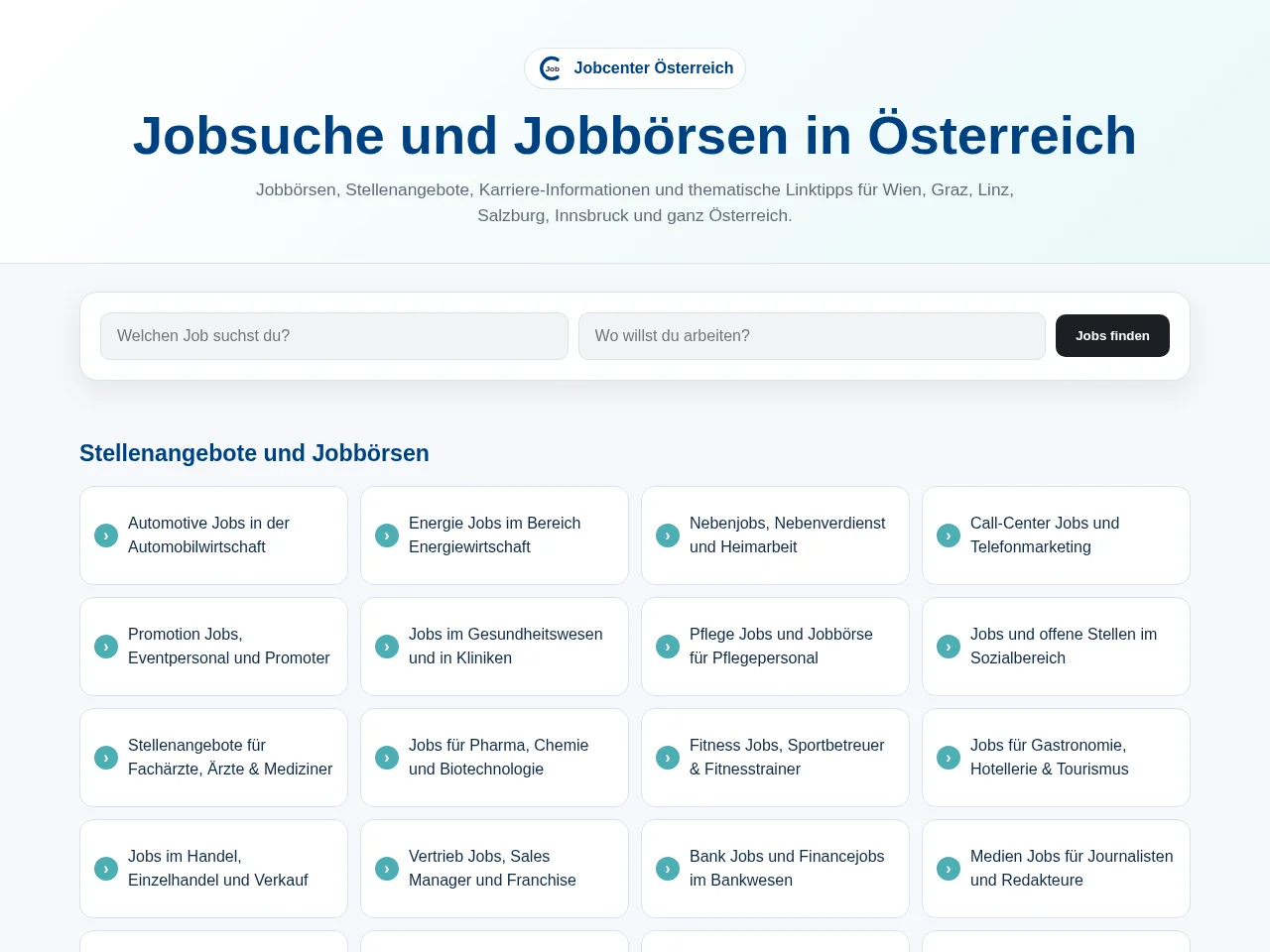Open Promotion Jobs, Eventpersonal und Promoter
The height and width of the screenshot is (952, 1270).
[213, 647]
